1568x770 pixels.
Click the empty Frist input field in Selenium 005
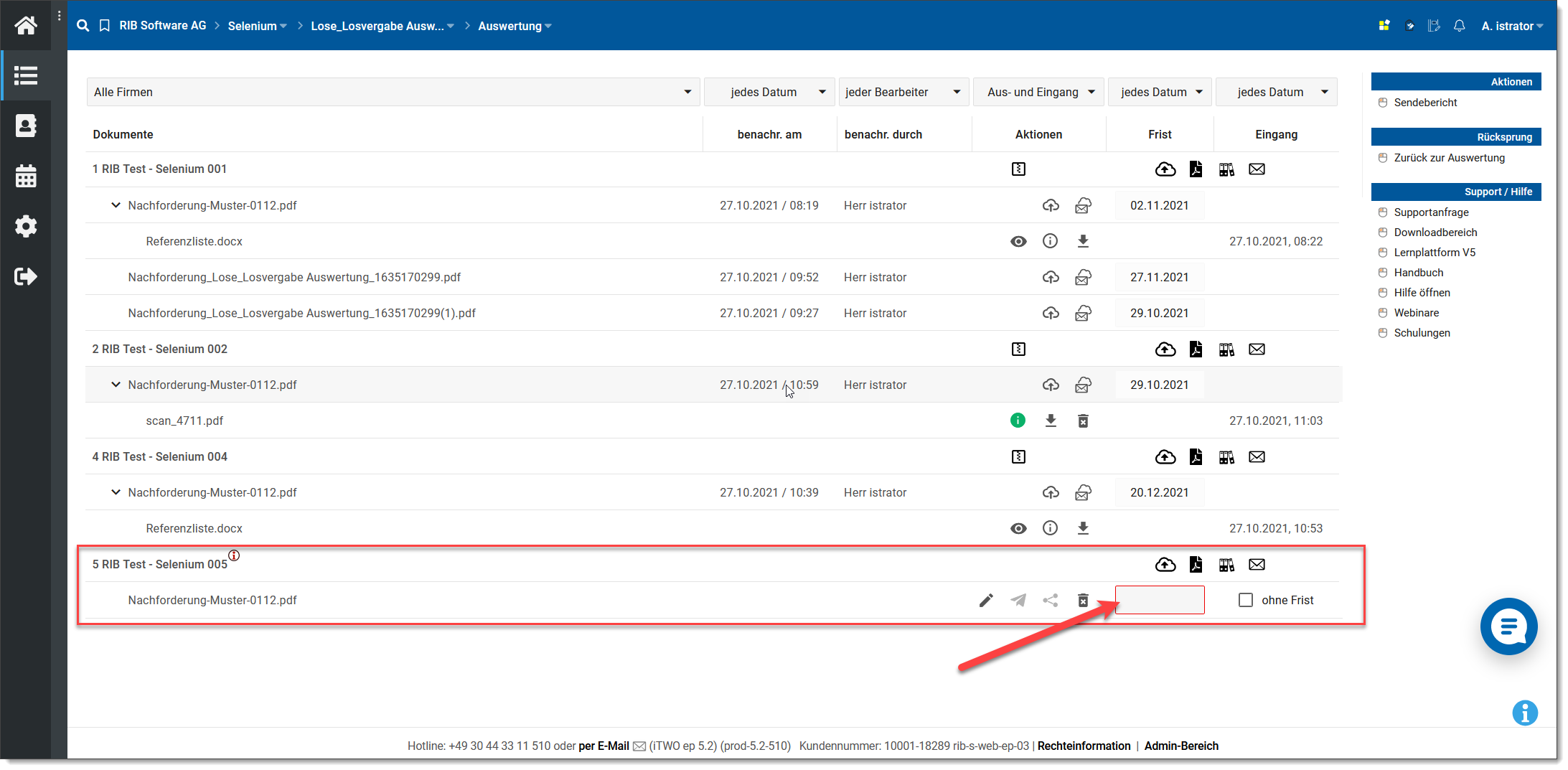1160,600
